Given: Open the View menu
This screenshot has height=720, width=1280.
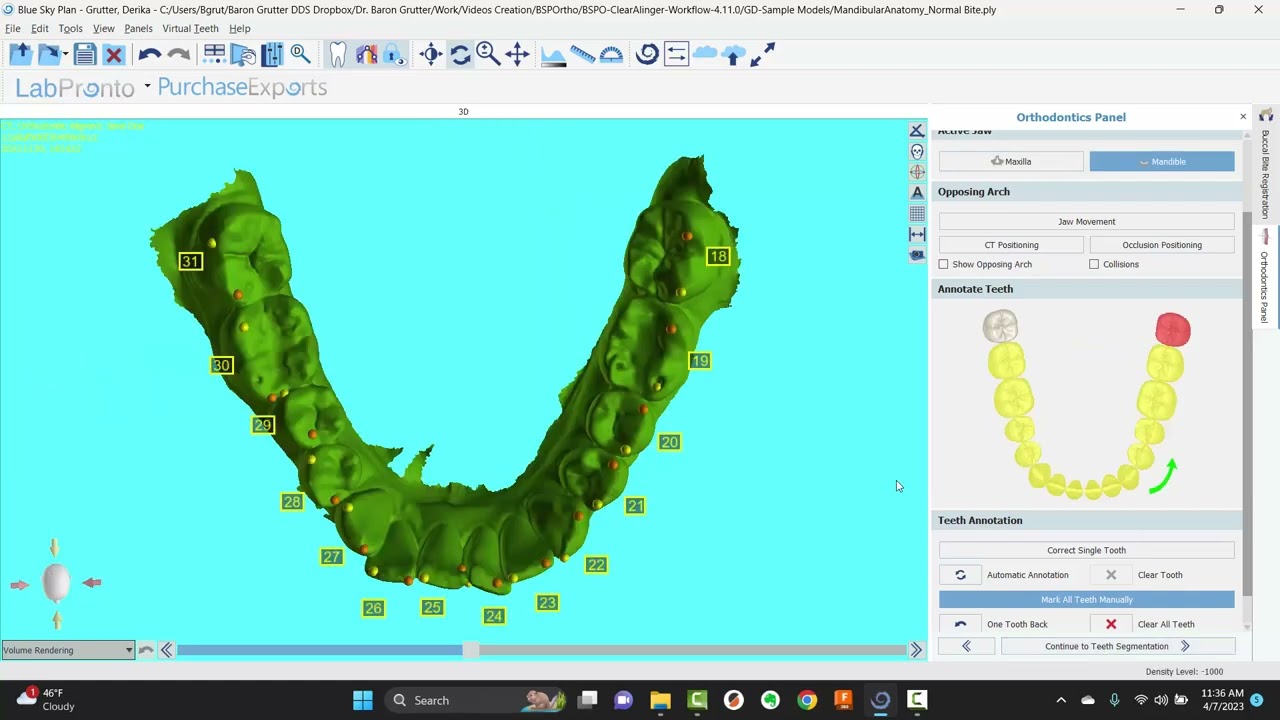Looking at the screenshot, I should click(103, 28).
